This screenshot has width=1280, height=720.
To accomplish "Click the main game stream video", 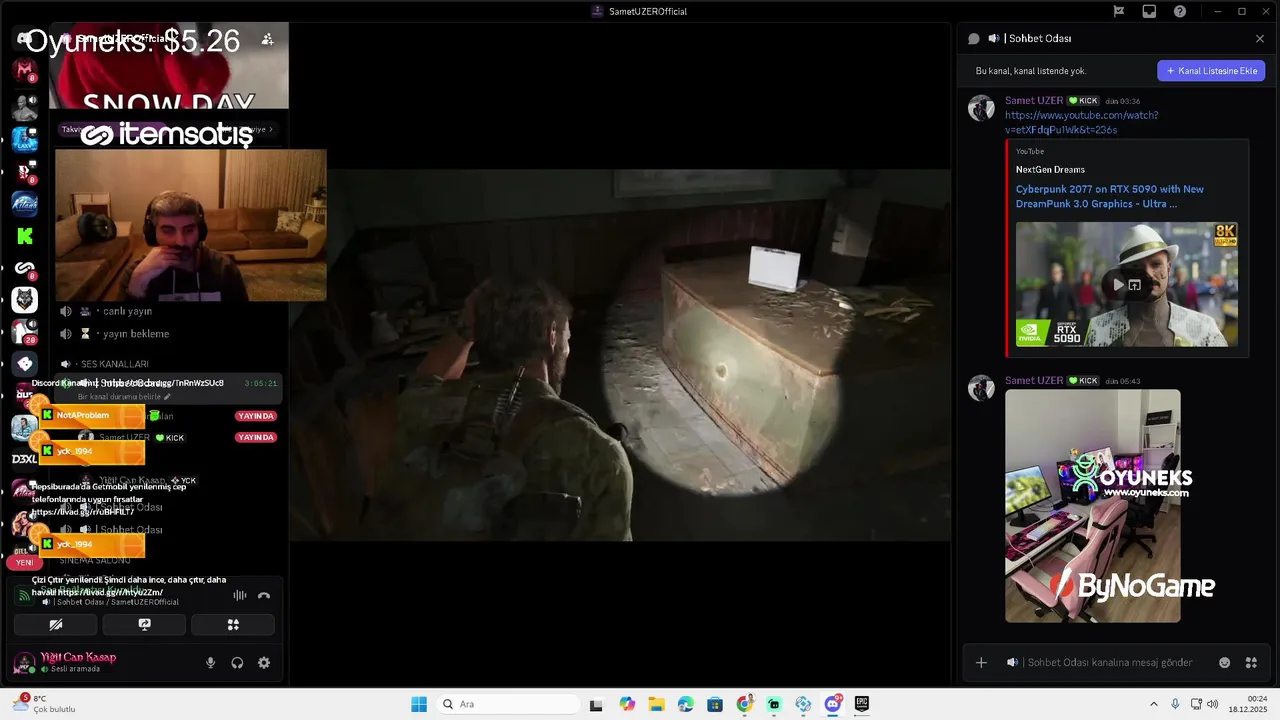I will pyautogui.click(x=620, y=355).
